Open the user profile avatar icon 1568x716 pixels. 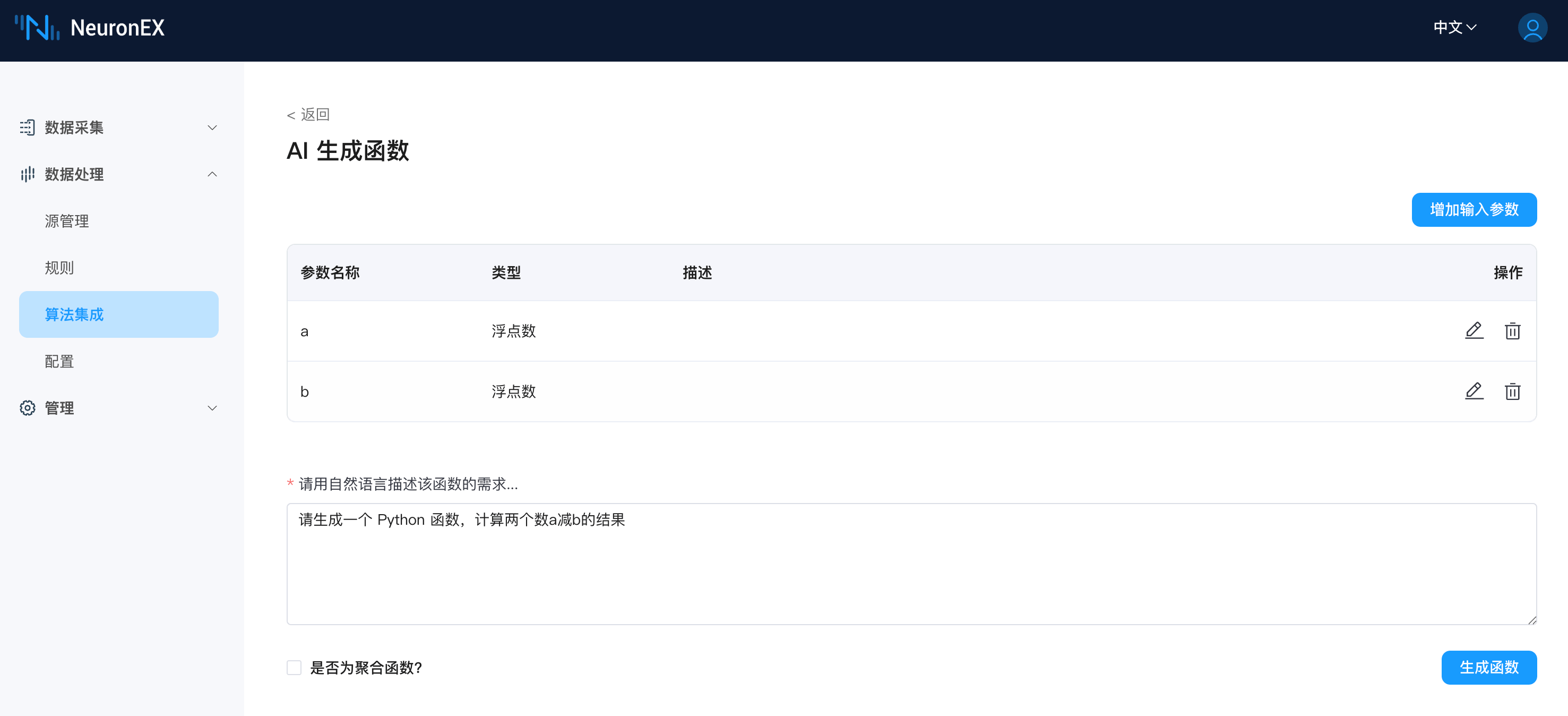(1531, 28)
